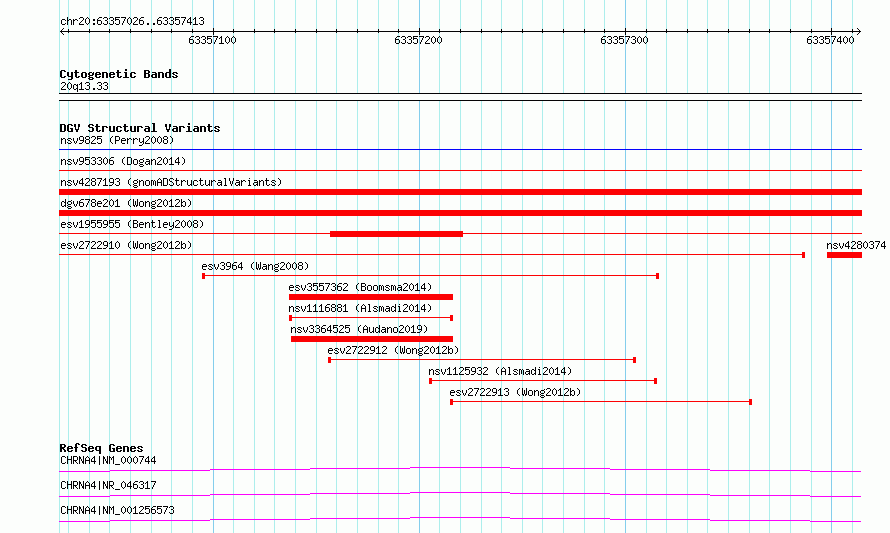The height and width of the screenshot is (533, 890).
Task: Click the chr20:63357026..63357413 coordinate label
Action: click(132, 22)
